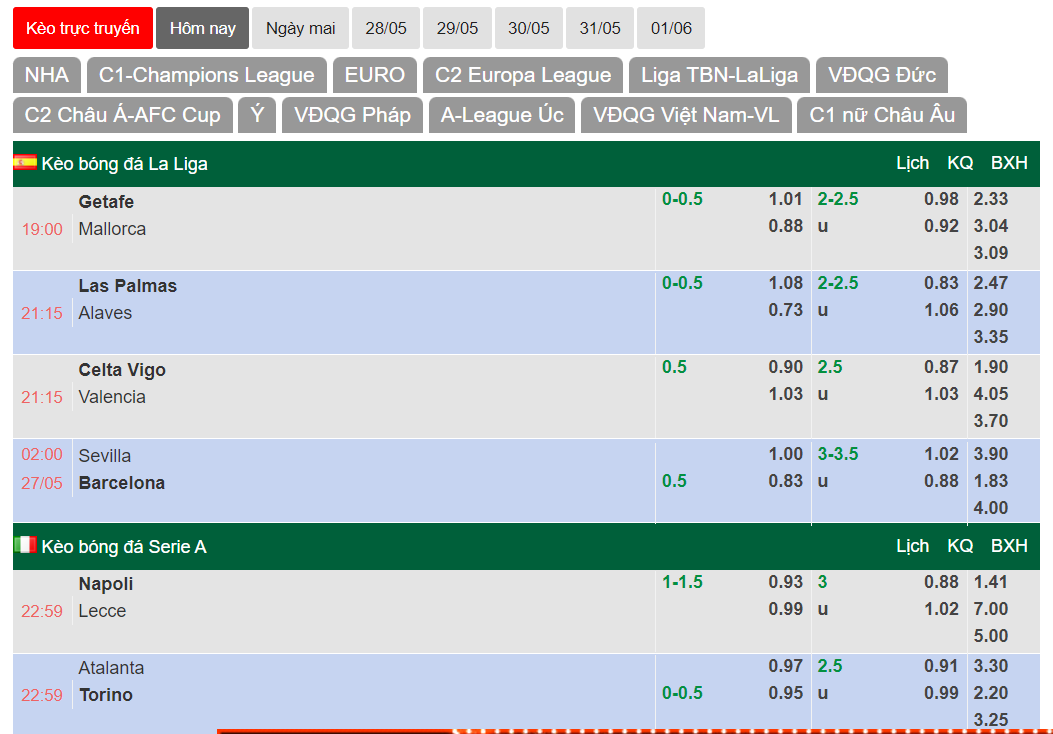1053x734 pixels.
Task: Click the 2.20 odds for Torino
Action: (x=991, y=692)
